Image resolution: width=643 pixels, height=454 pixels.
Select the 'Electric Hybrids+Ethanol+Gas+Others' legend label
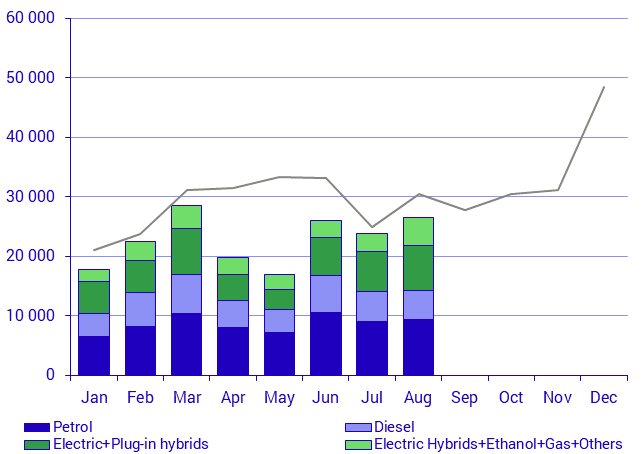pos(498,444)
